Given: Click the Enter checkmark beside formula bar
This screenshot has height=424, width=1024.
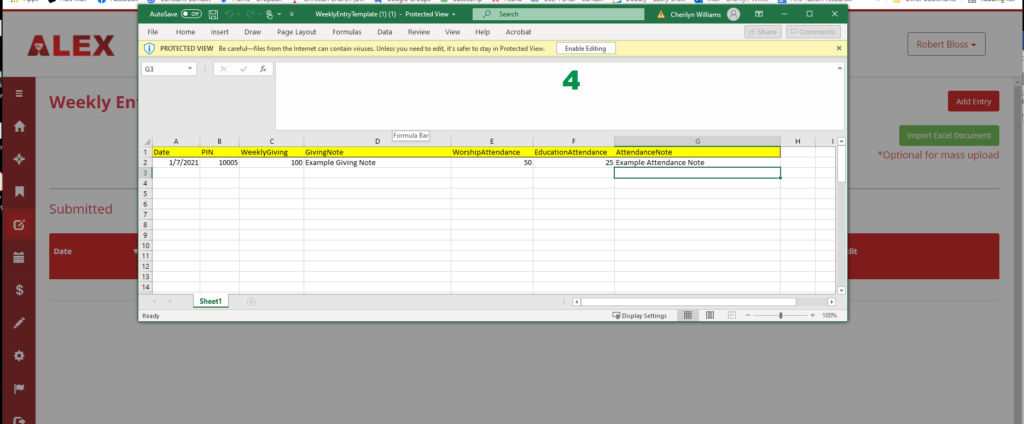Looking at the screenshot, I should click(x=244, y=69).
